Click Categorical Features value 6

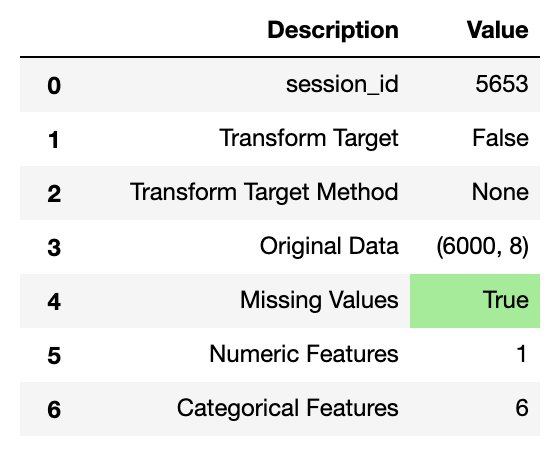click(x=522, y=408)
